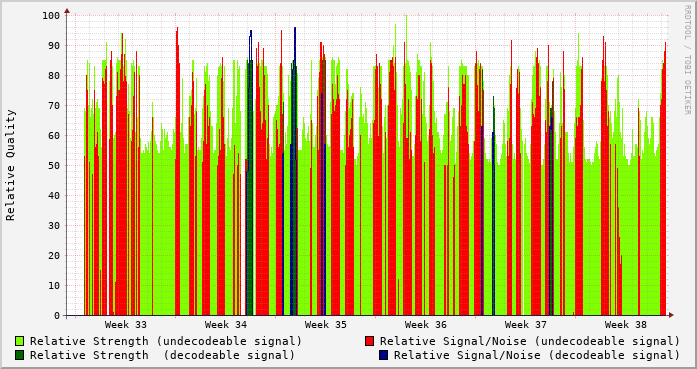Select the Week 38 axis label
Viewport: 697px width, 369px height.
[626, 325]
